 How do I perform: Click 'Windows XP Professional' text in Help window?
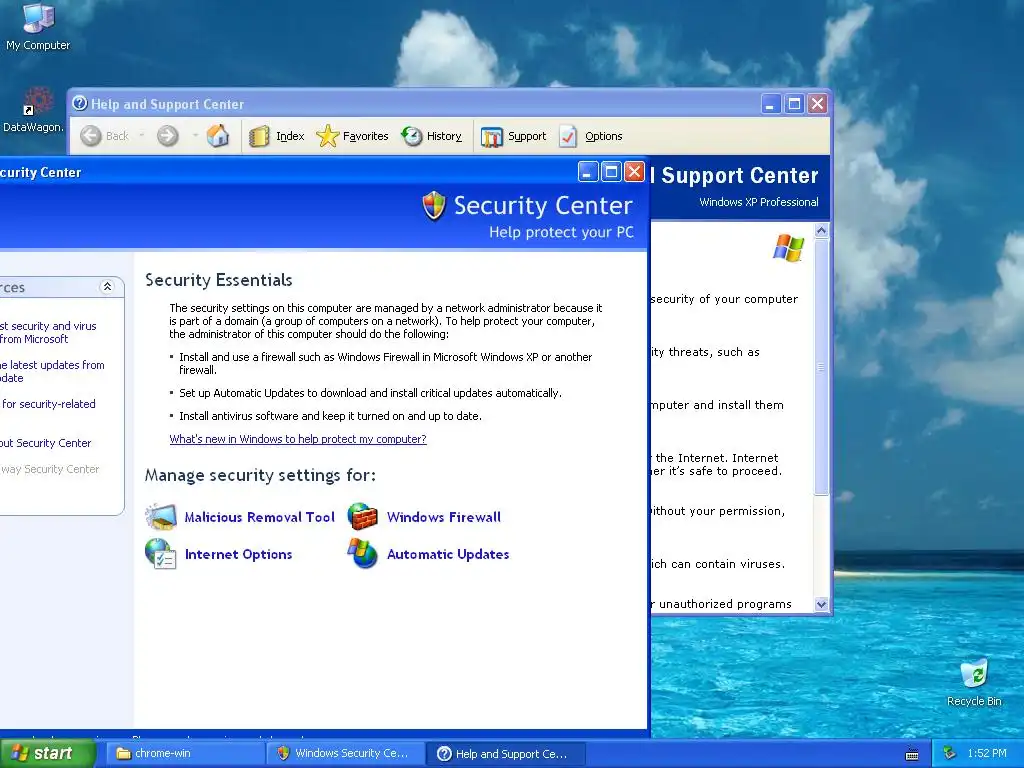[759, 202]
